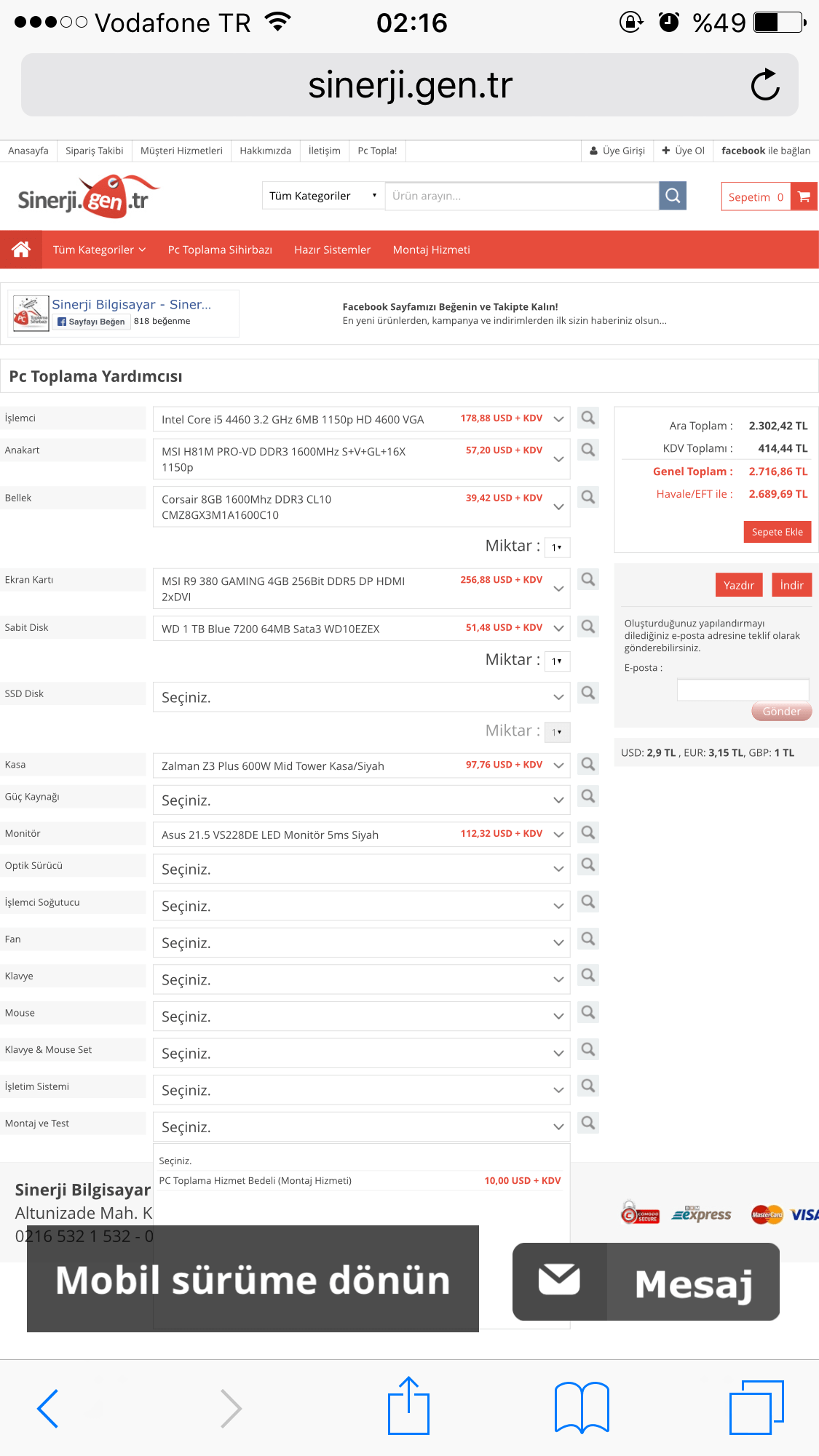Open Hazır Sistemler menu item
The width and height of the screenshot is (819, 1456).
tap(332, 250)
